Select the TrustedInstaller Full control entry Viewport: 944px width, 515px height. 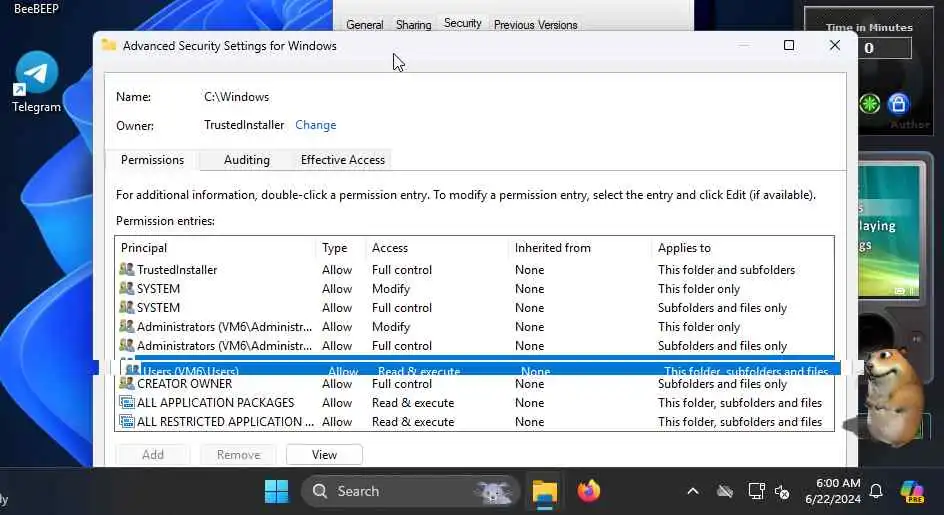[474, 270]
